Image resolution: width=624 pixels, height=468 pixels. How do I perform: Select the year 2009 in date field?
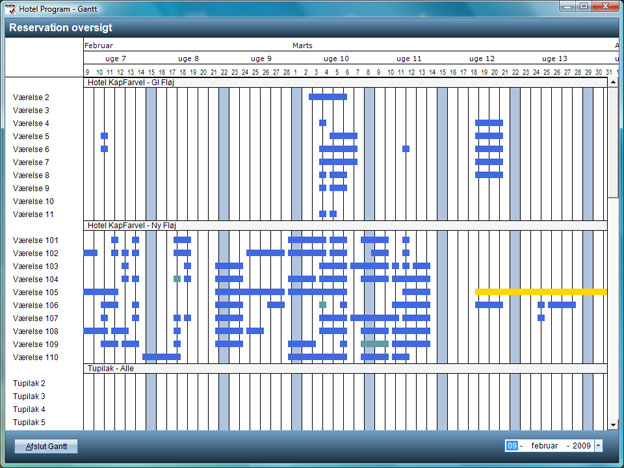pos(582,445)
